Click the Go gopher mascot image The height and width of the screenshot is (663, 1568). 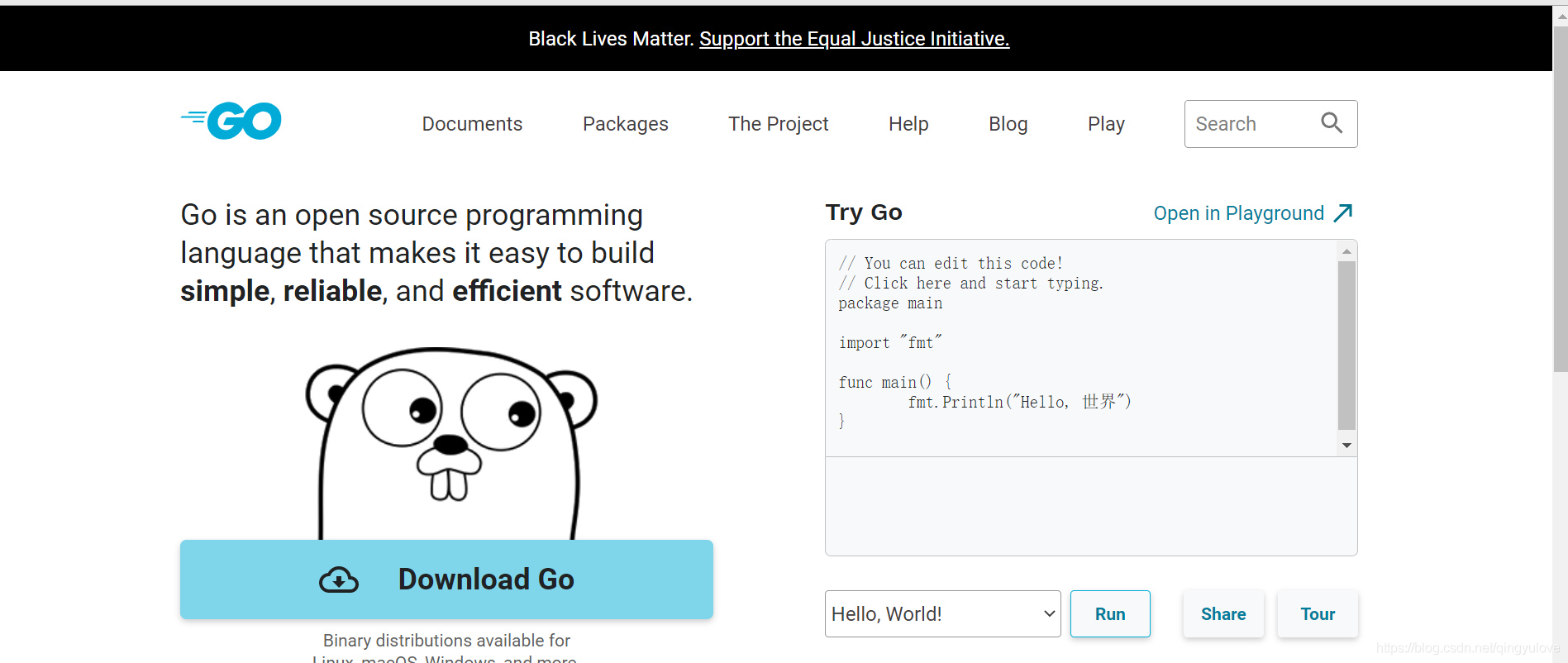(450, 443)
